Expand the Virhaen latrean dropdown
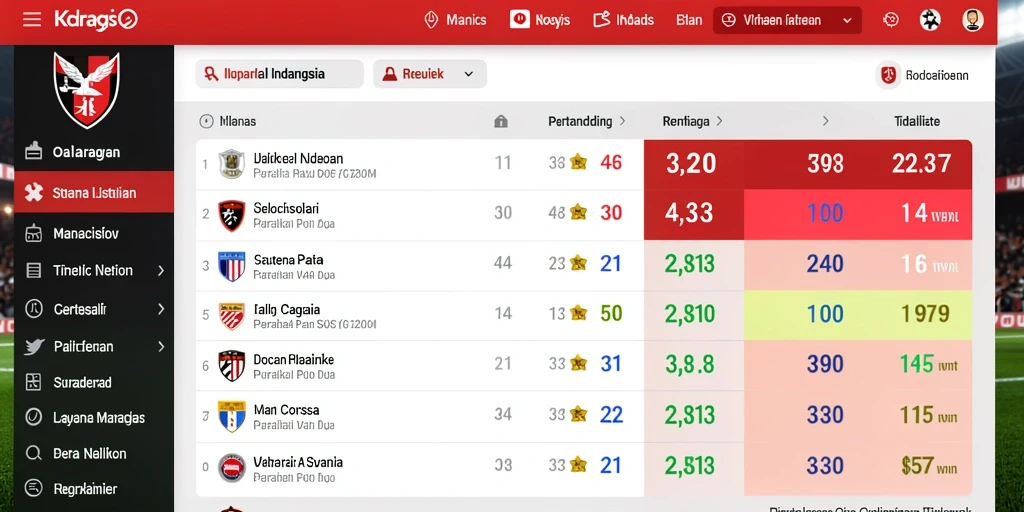 787,20
